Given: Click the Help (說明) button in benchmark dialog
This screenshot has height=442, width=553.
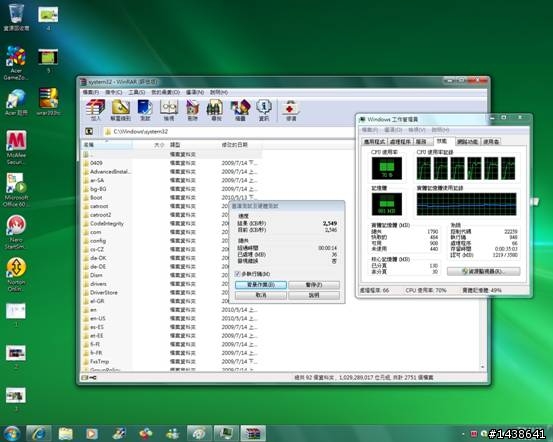Looking at the screenshot, I should coord(314,295).
